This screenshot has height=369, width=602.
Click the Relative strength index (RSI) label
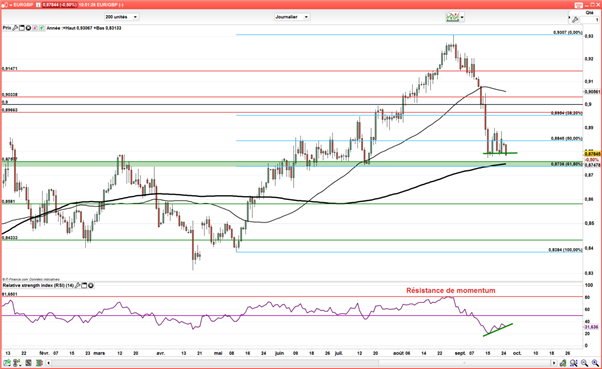click(x=38, y=286)
